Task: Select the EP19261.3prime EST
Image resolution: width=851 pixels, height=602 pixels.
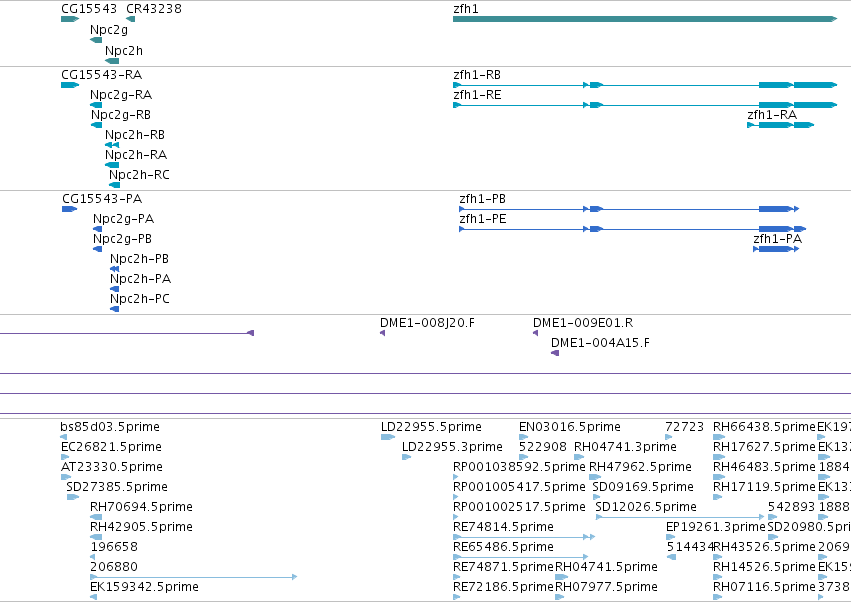Action: coord(670,537)
